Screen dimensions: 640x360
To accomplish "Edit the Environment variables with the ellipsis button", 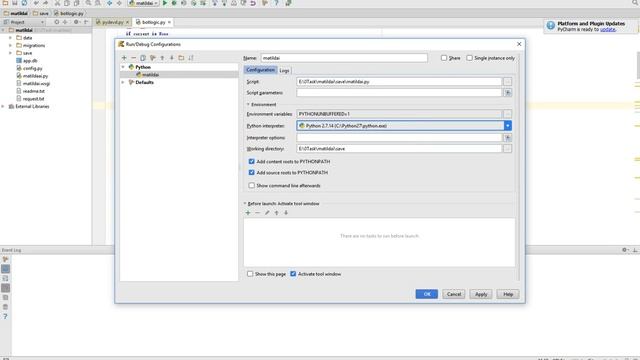I will coord(507,114).
